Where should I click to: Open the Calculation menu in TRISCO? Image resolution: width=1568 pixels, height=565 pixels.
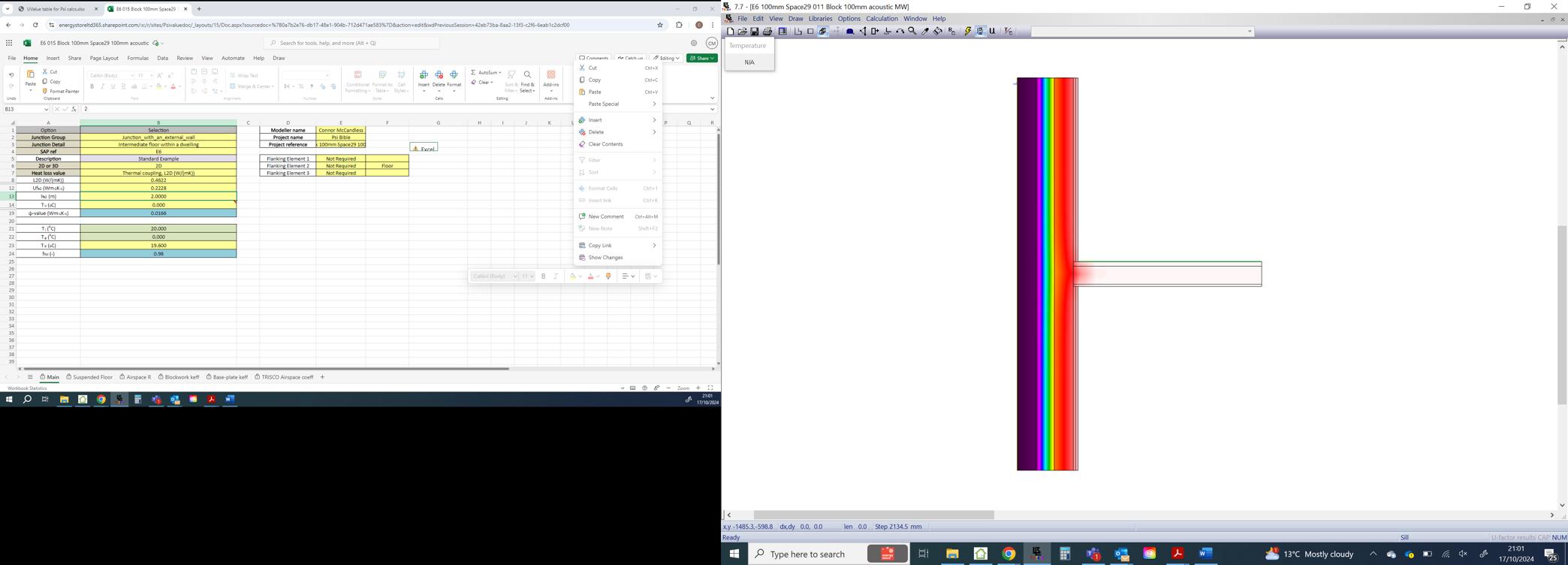click(882, 19)
